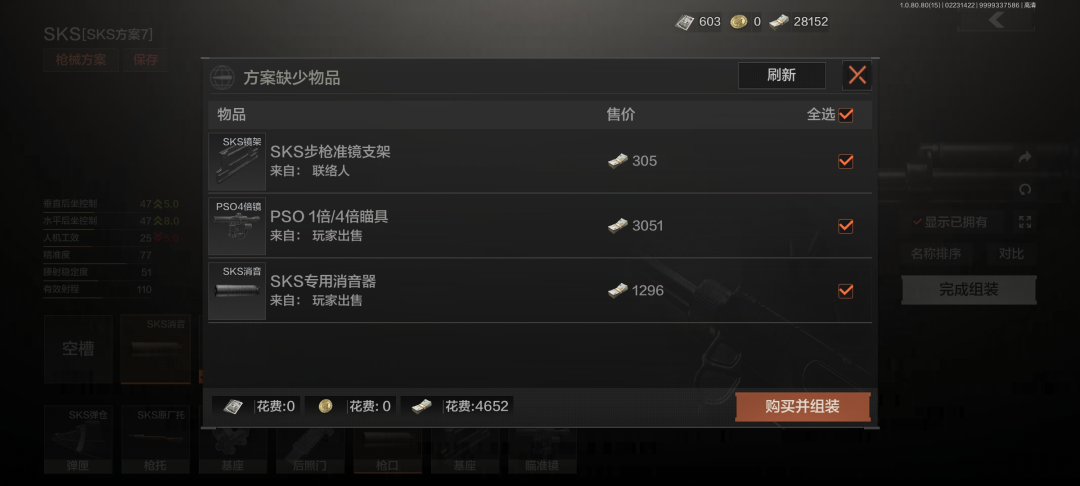Toggle the 全选 select-all checkbox
Image resolution: width=1080 pixels, height=486 pixels.
click(846, 115)
